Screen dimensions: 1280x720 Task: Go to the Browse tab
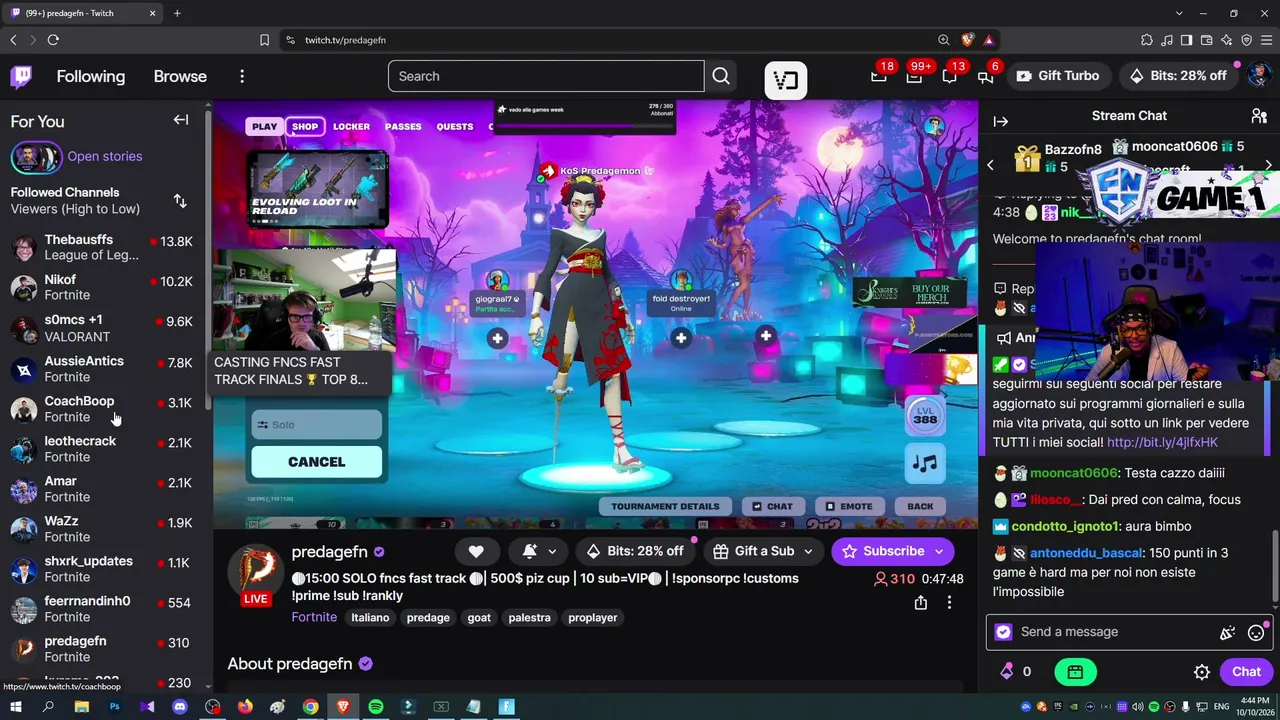[x=180, y=76]
